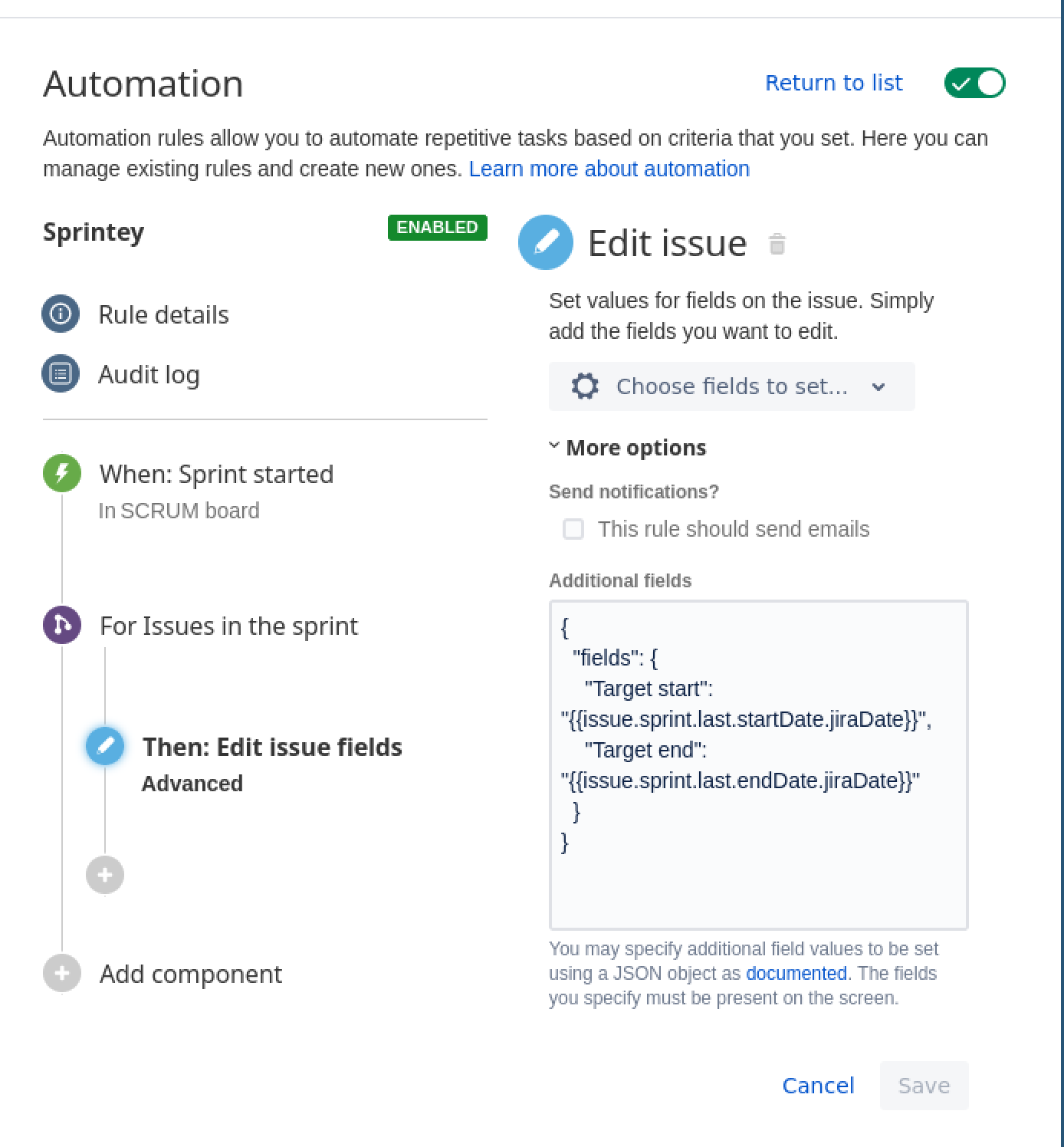Open the Rule details section

163,314
